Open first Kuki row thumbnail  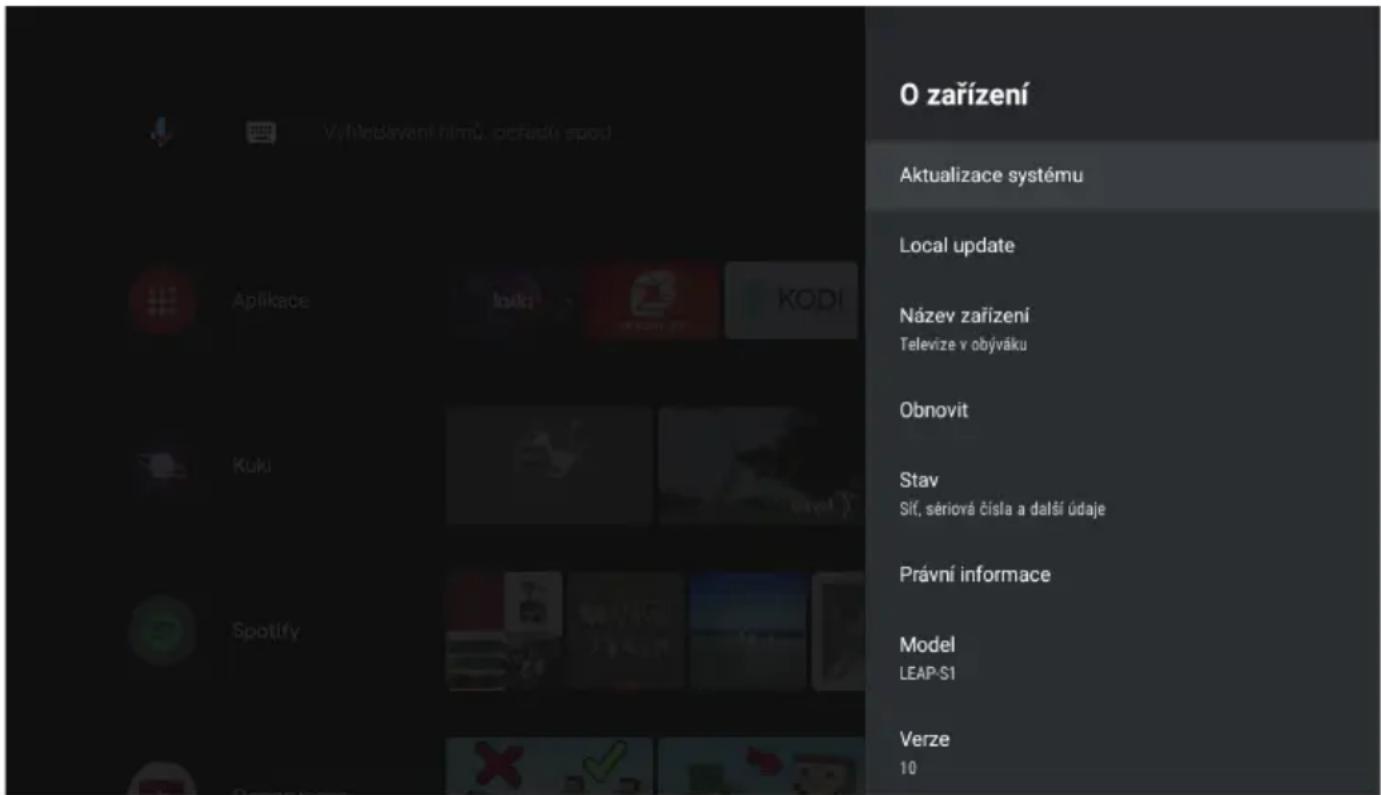point(549,465)
